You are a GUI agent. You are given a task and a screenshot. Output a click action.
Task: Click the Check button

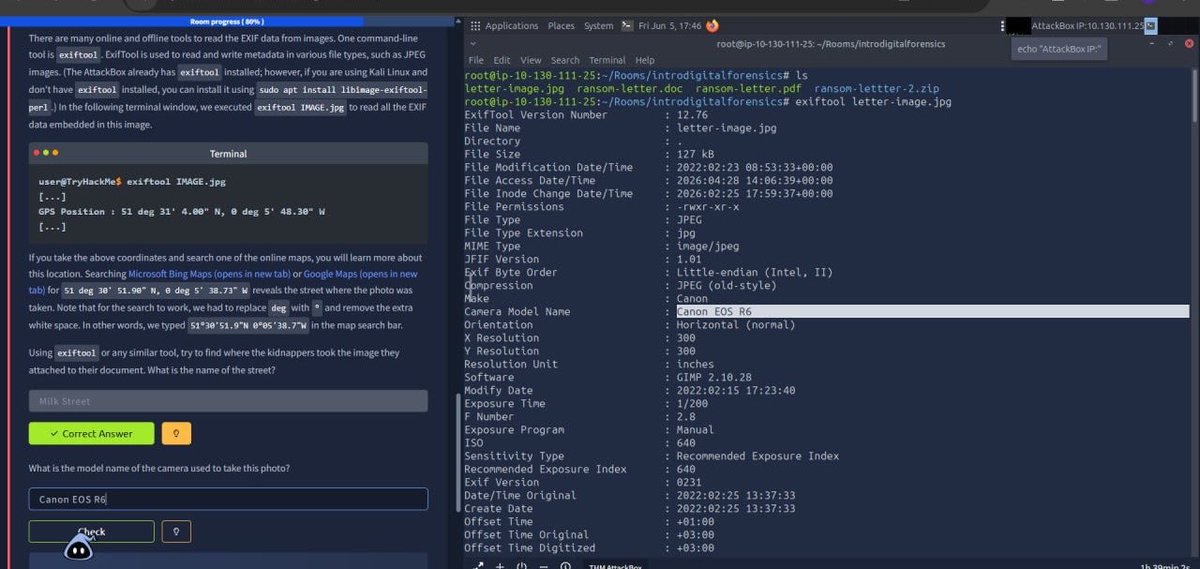click(91, 531)
